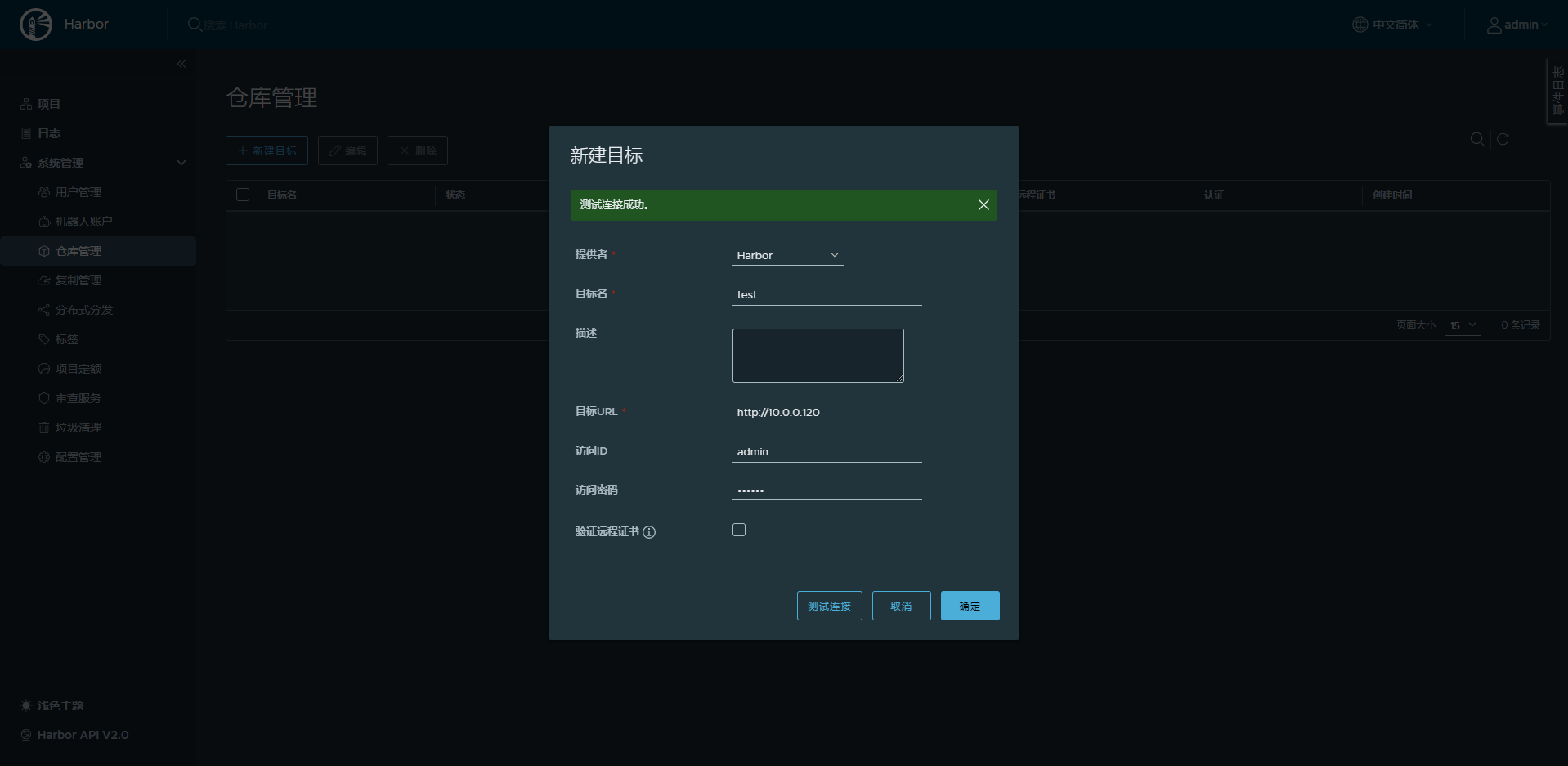Click the 配置管理 gear icon

coord(44,457)
